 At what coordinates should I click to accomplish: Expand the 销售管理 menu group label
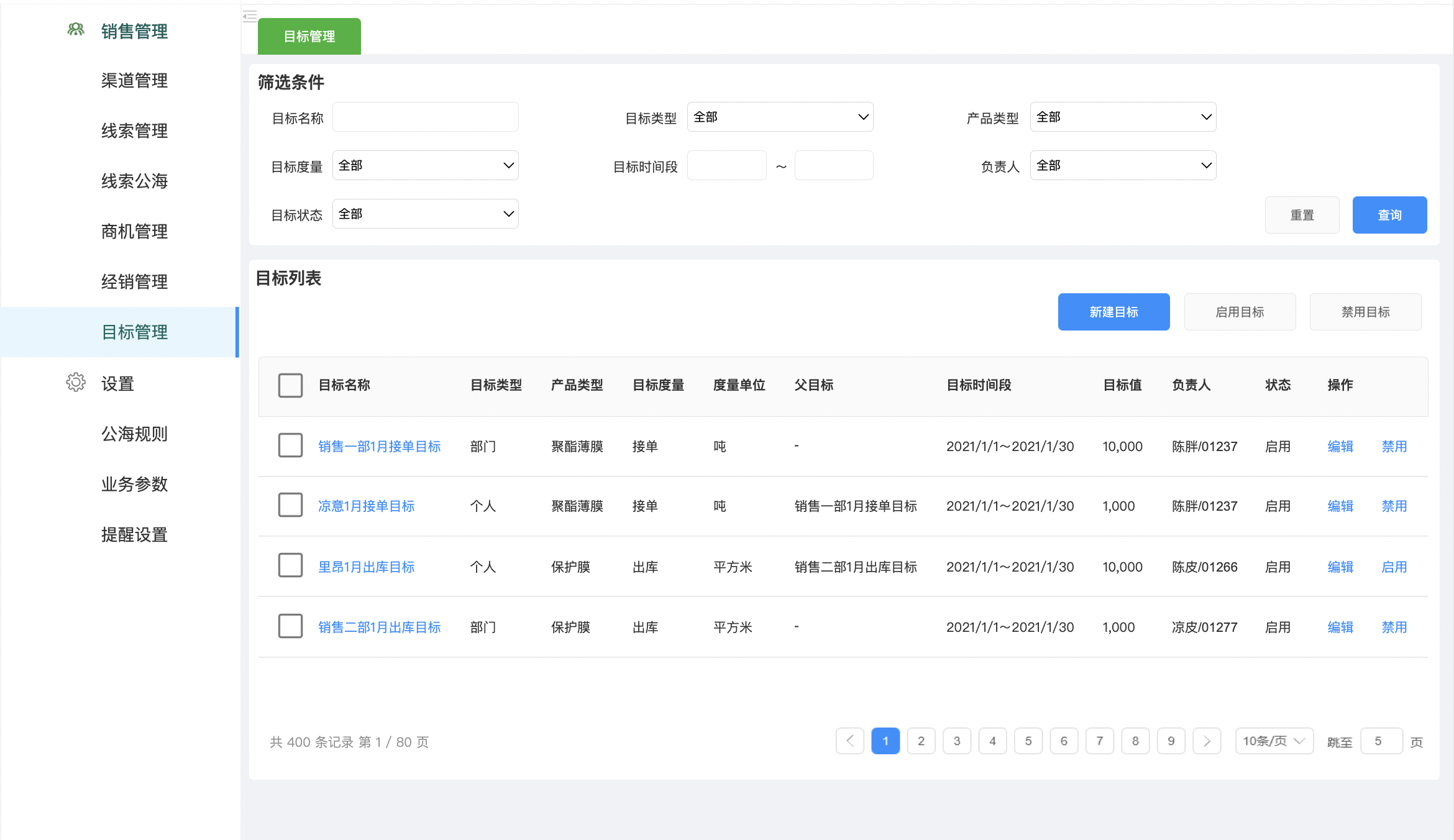pos(134,31)
